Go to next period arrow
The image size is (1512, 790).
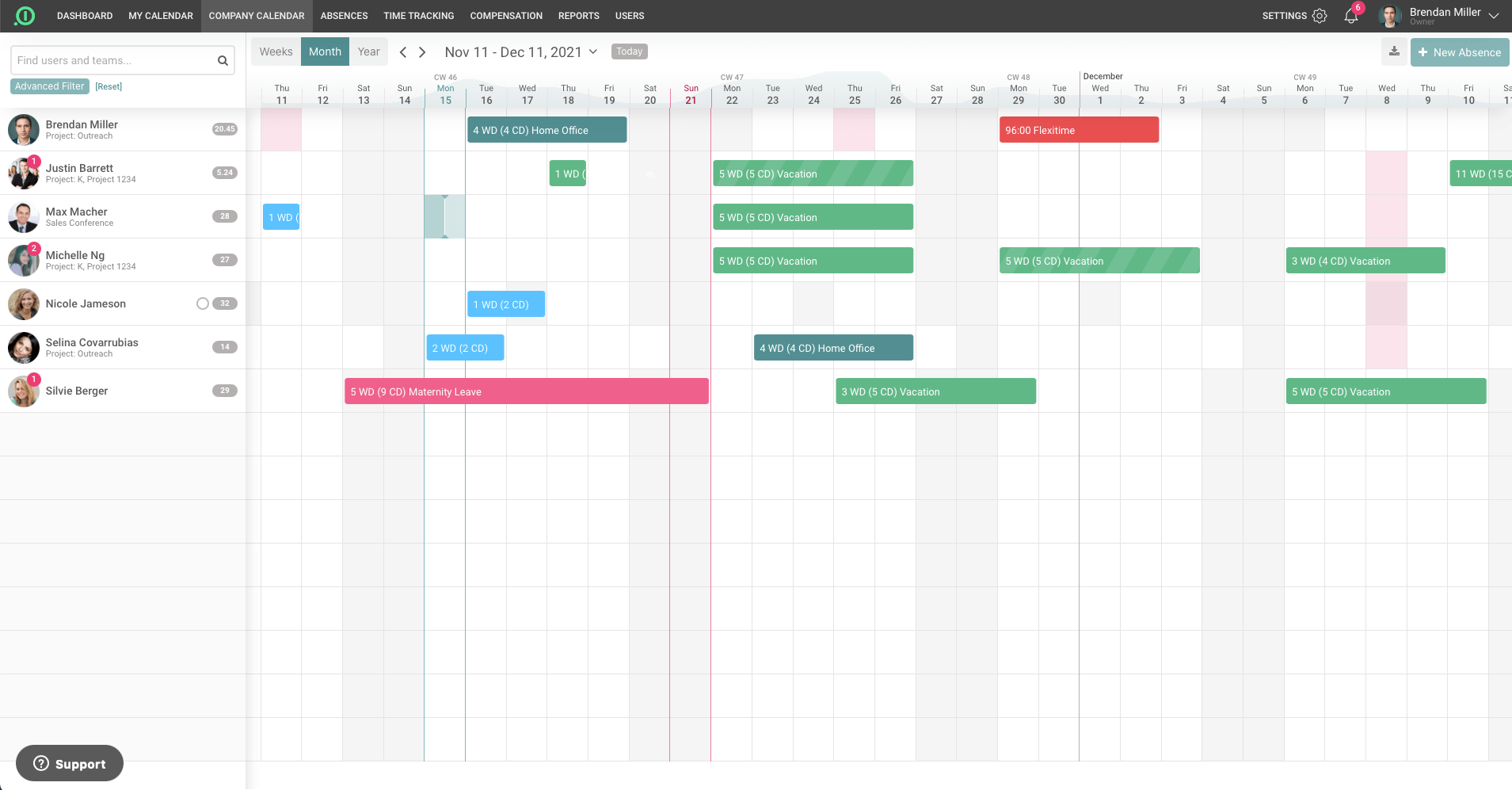[x=422, y=52]
